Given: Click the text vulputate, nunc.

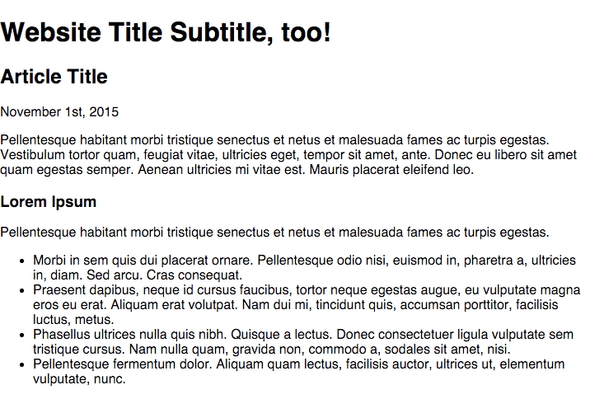Looking at the screenshot, I should point(79,379).
